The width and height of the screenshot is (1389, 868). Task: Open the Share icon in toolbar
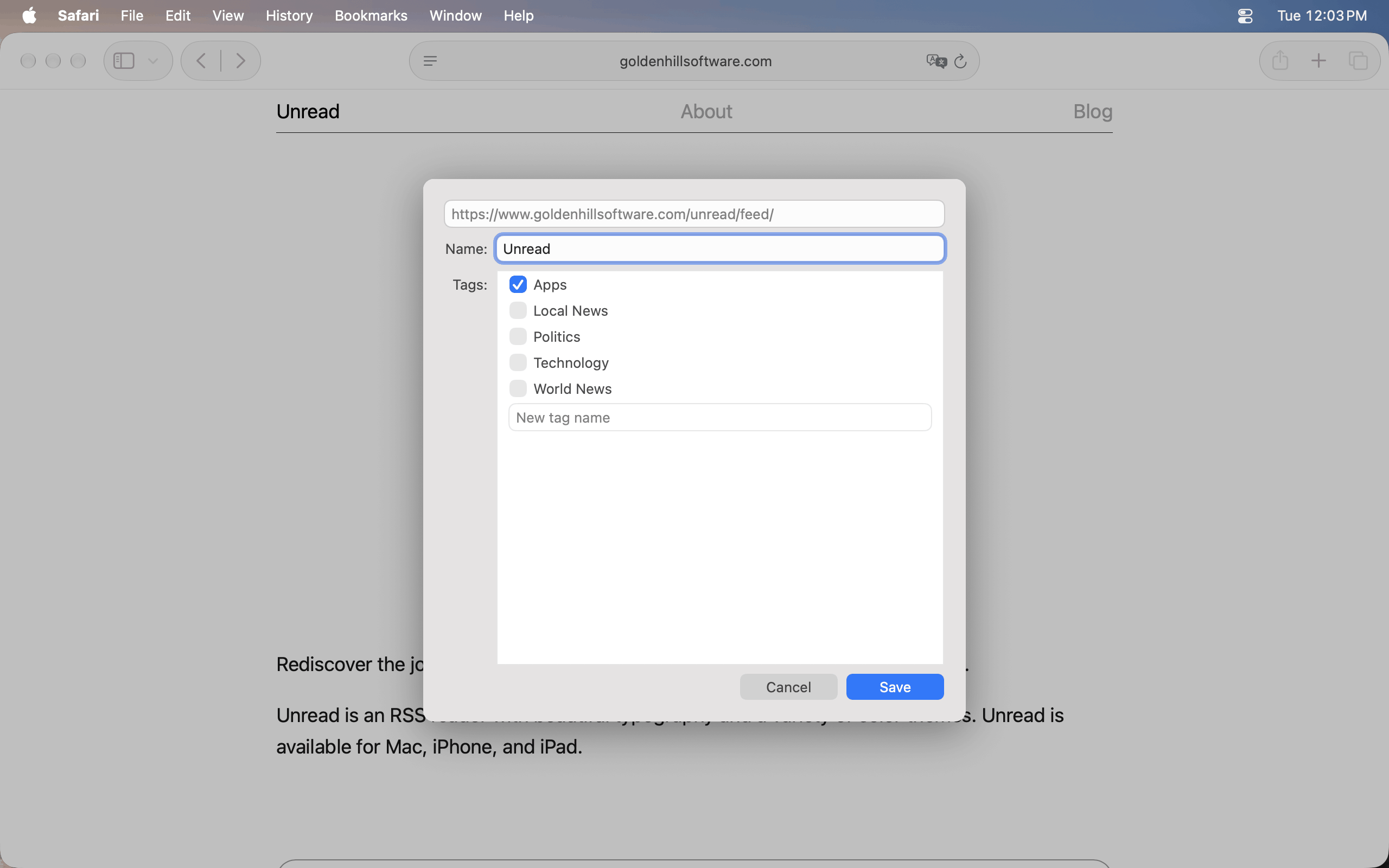(1280, 60)
